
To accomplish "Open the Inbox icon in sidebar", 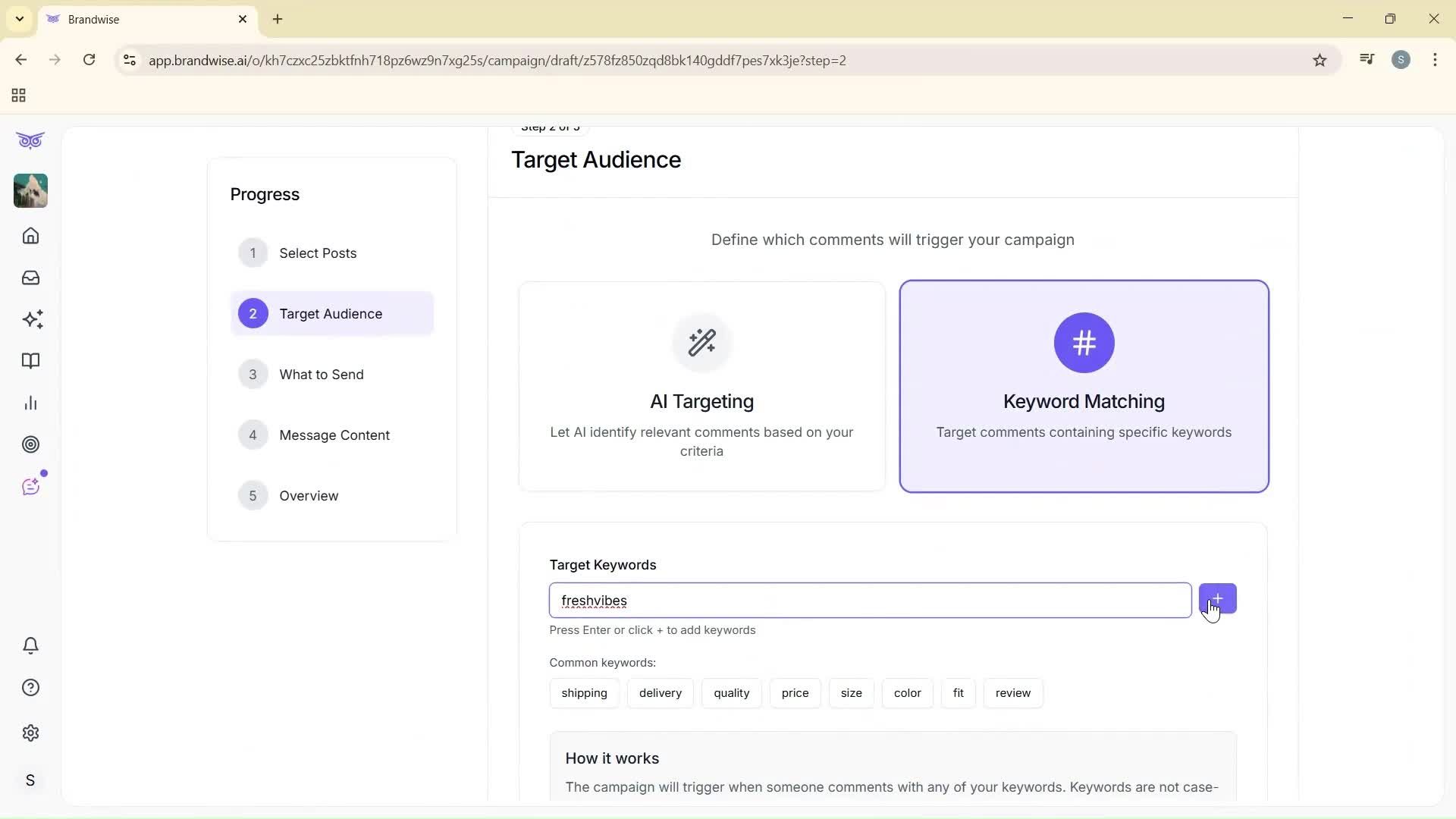I will click(30, 278).
